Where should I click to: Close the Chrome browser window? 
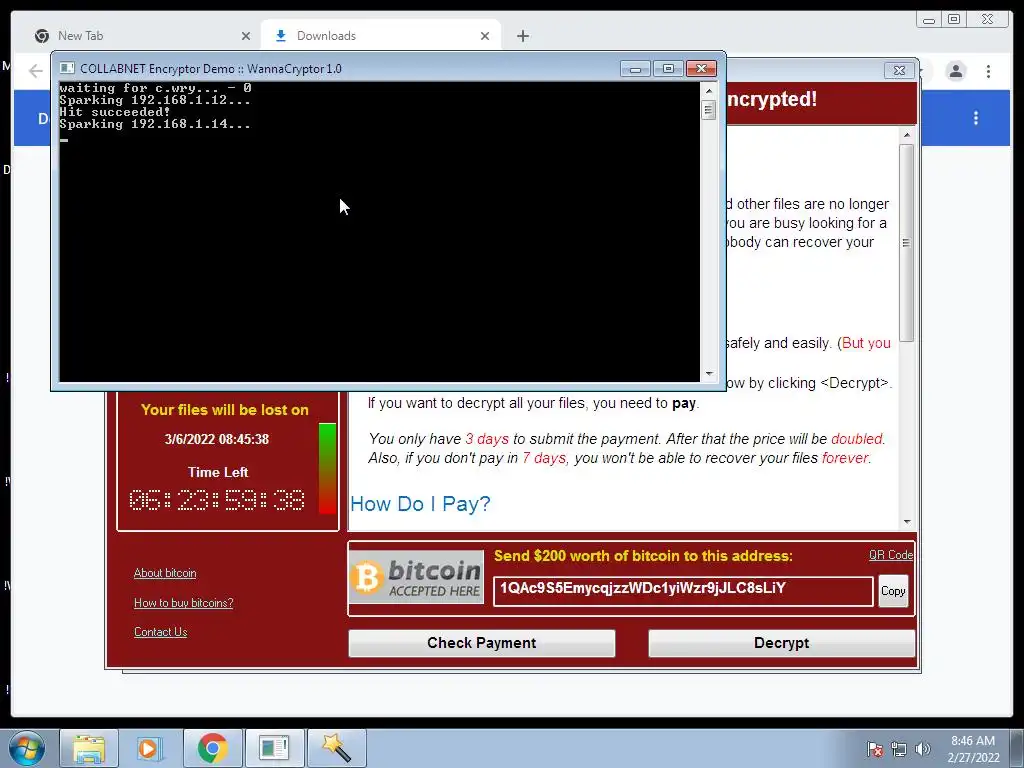click(x=987, y=20)
